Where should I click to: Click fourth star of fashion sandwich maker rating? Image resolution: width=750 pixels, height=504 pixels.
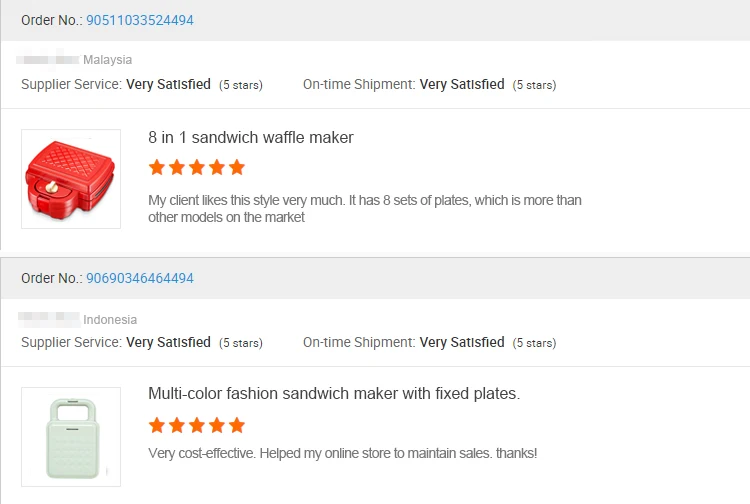pos(217,426)
